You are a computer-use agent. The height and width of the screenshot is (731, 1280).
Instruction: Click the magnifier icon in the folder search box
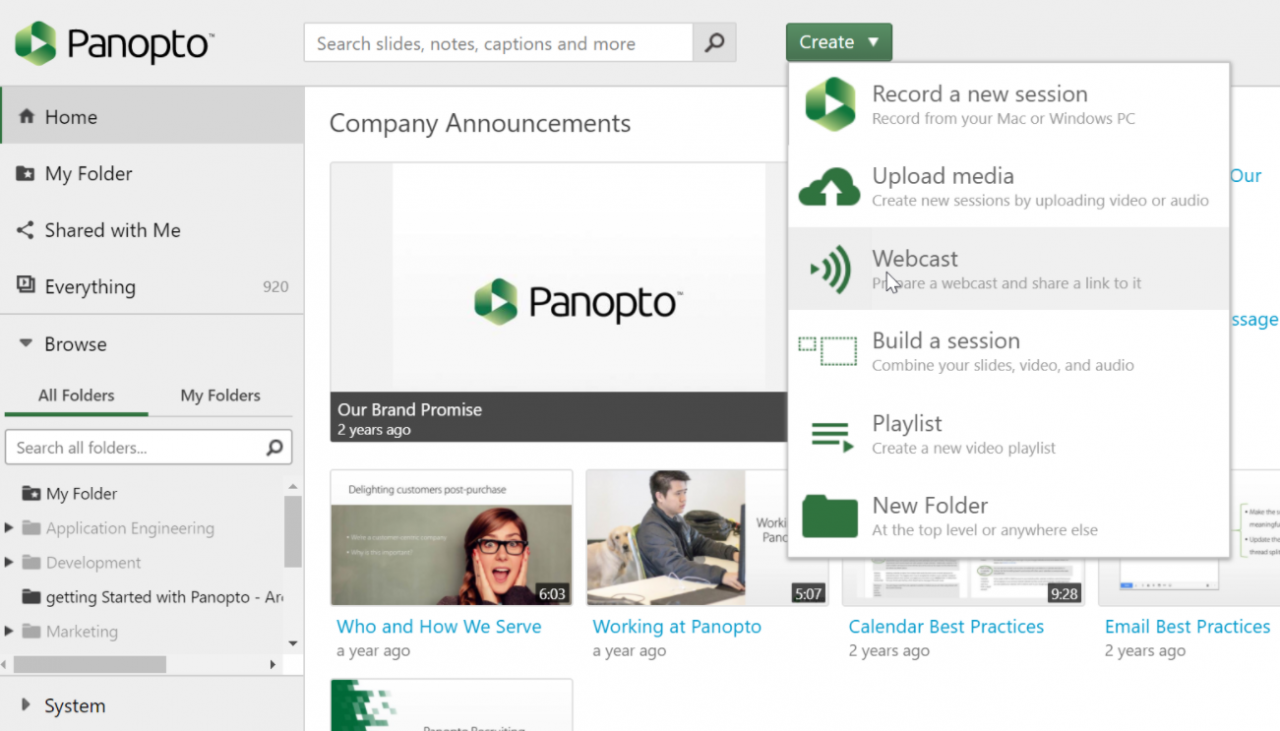[274, 448]
